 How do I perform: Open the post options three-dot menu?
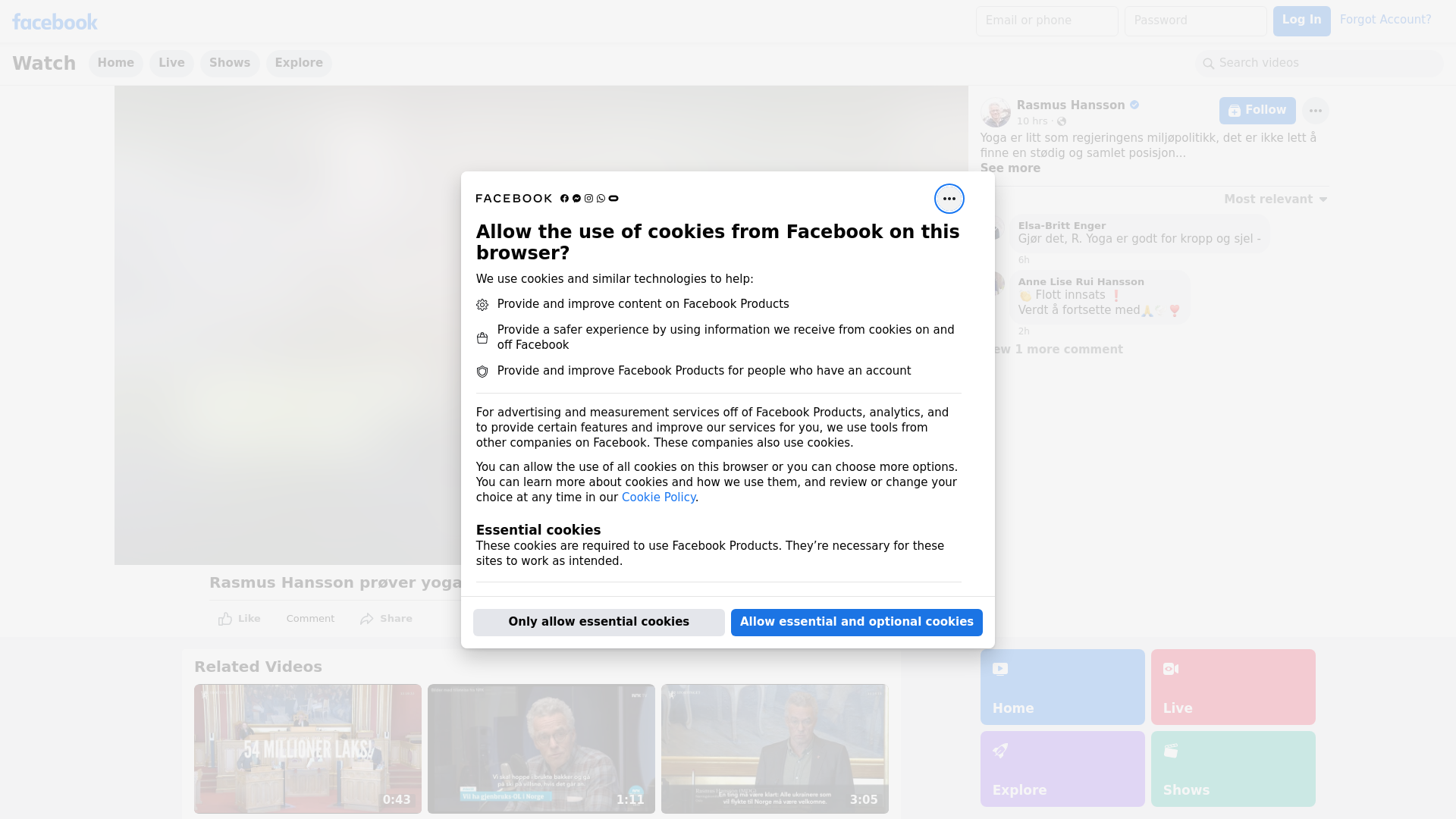1315,111
